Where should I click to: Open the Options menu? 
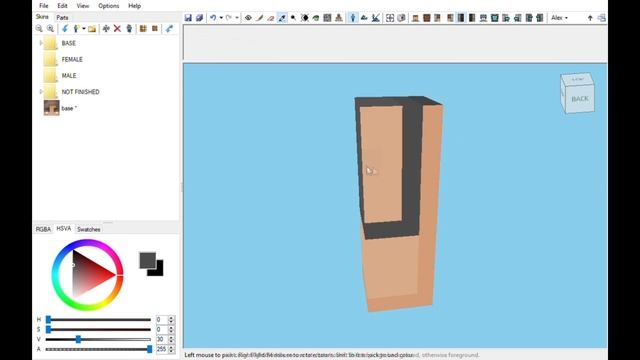point(109,6)
